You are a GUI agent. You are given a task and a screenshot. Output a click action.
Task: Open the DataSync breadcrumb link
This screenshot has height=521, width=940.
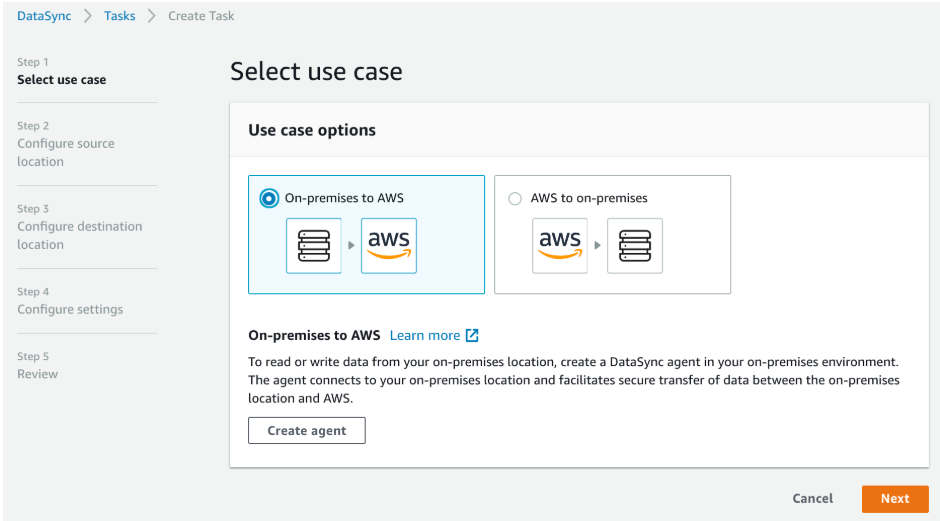click(44, 16)
